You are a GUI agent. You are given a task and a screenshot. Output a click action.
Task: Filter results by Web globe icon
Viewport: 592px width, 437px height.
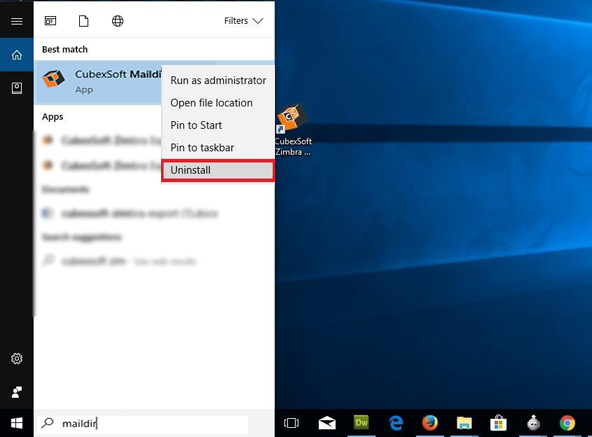coord(117,21)
